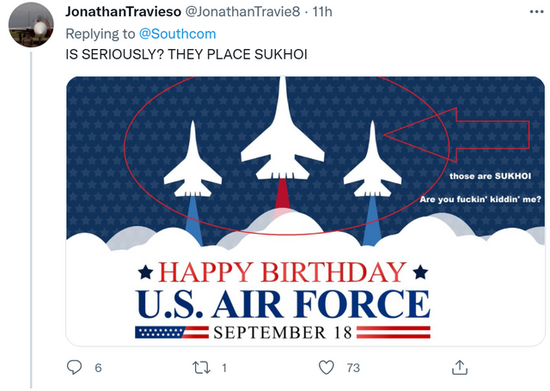The width and height of the screenshot is (550, 391).
Task: Select the 'IS SERIOUSLY? THEY PLACE SUKHOI' tweet text
Action: [x=186, y=54]
